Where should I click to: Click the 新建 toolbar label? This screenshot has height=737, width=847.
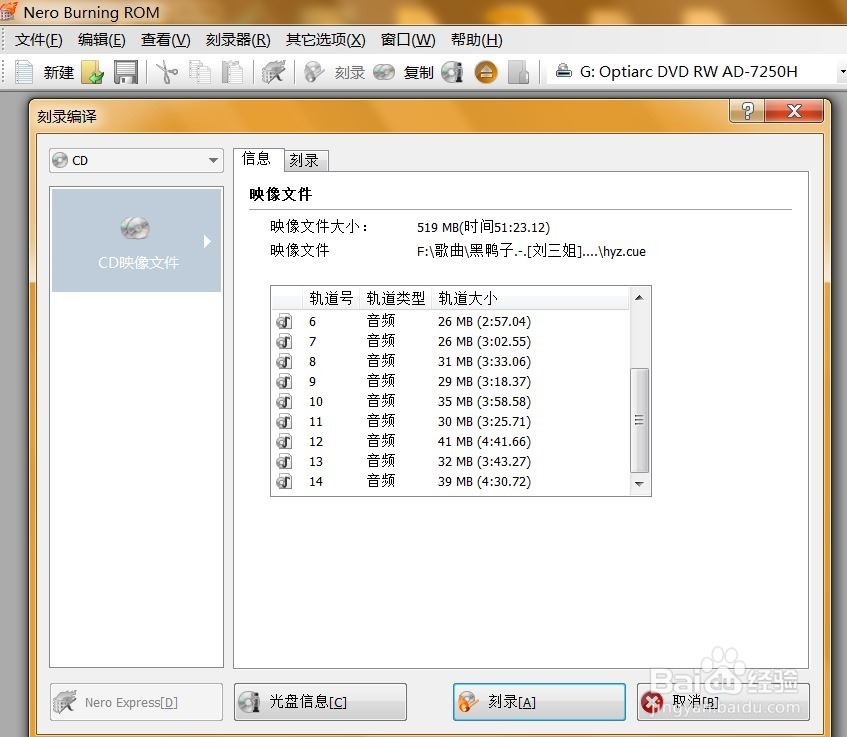(58, 72)
